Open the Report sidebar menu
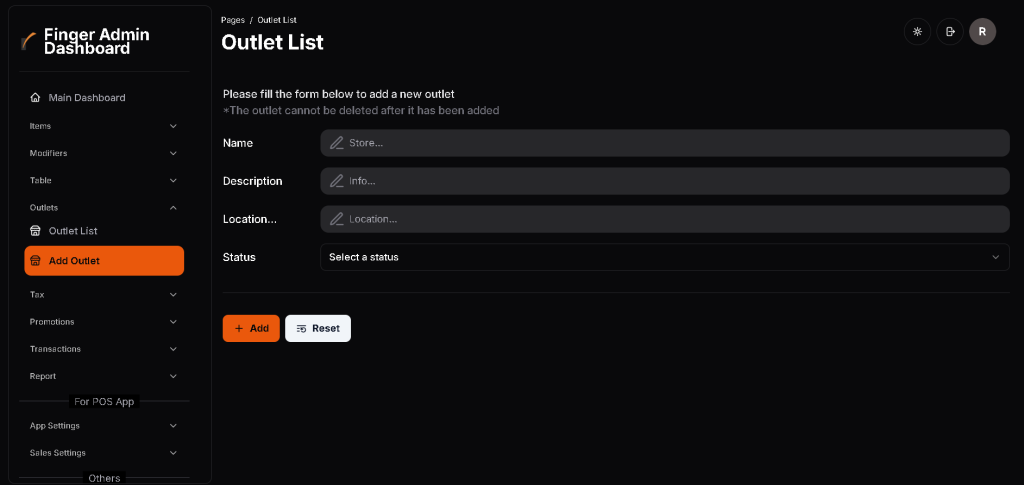The image size is (1024, 485). pos(103,376)
